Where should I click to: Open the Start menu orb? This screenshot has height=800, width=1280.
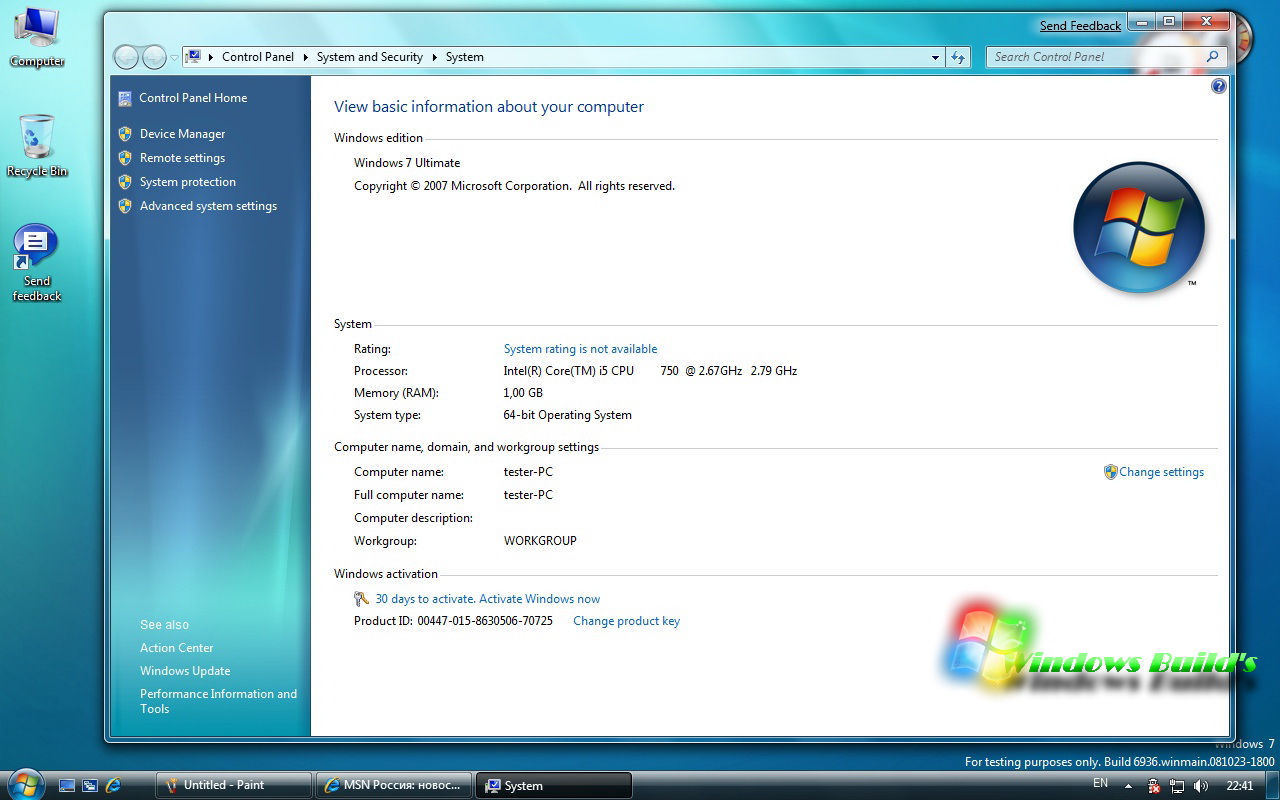point(26,784)
